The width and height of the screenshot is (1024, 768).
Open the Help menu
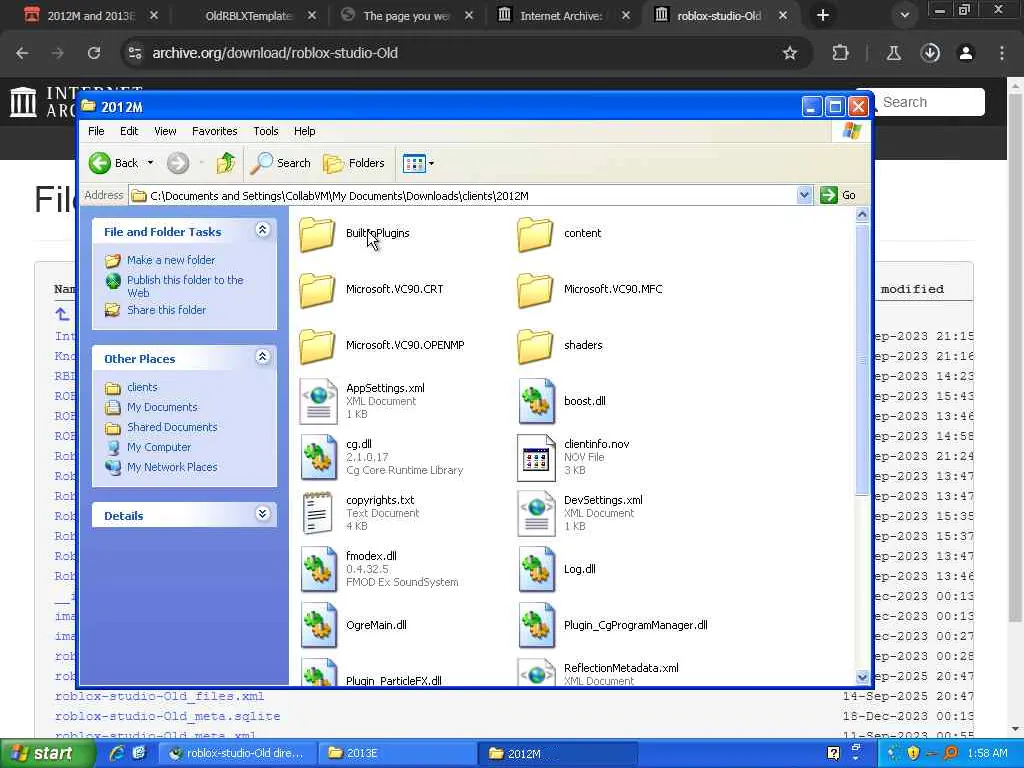(x=304, y=131)
